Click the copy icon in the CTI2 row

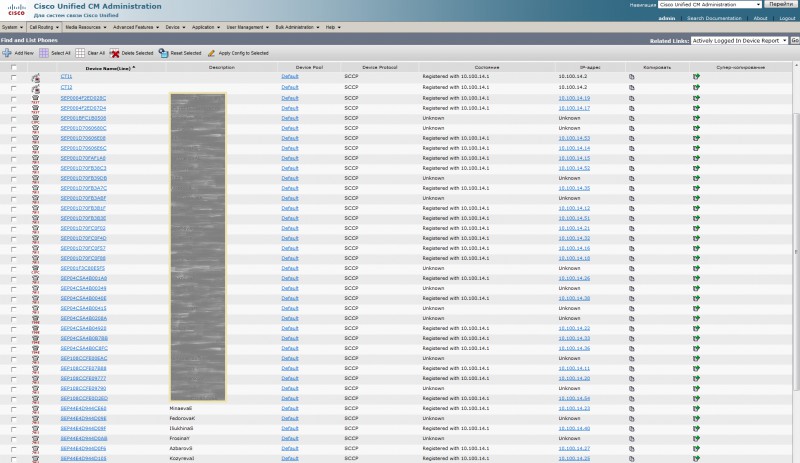point(632,87)
